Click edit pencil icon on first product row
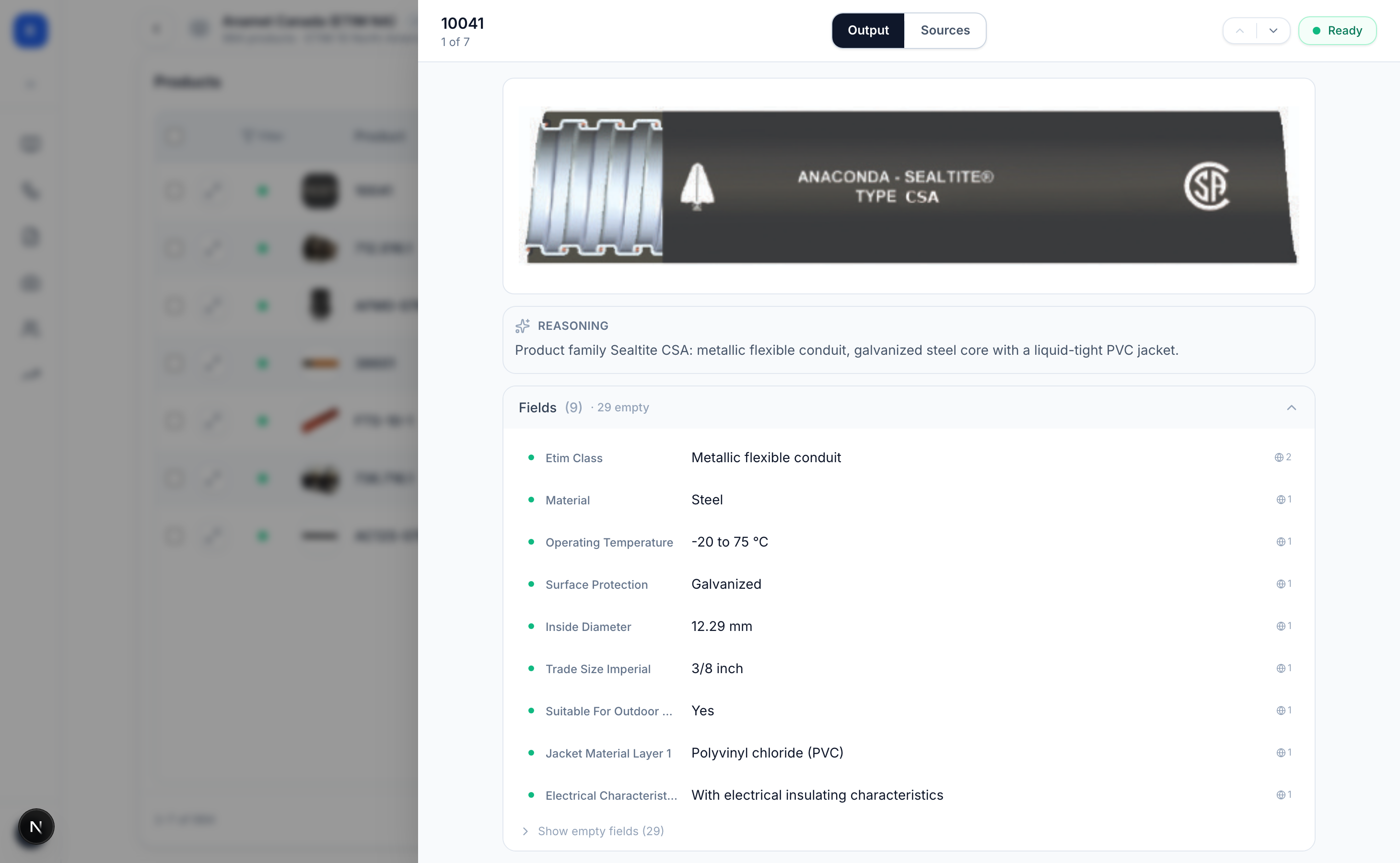Screen dimensions: 1400x863 [212, 191]
